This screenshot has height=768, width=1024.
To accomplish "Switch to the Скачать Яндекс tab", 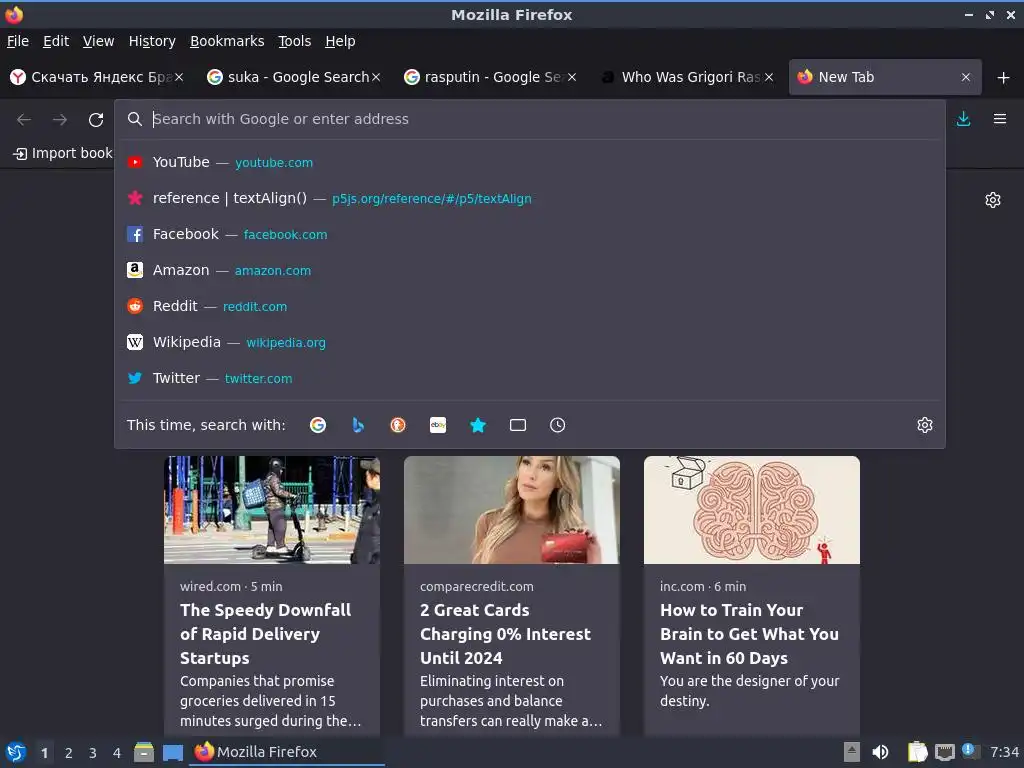I will click(x=97, y=77).
